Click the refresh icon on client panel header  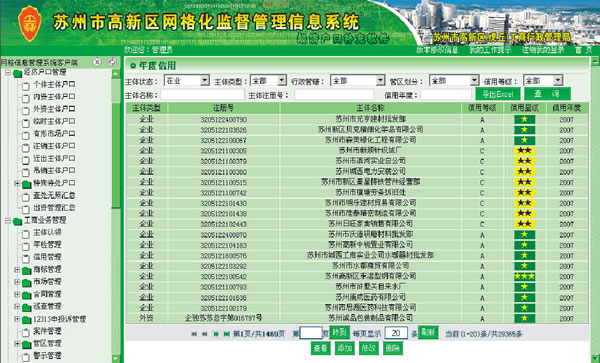point(112,62)
